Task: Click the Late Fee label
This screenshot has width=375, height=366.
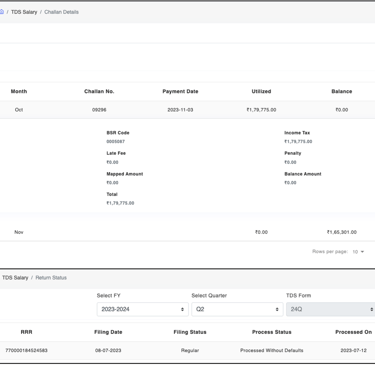Action: 116,153
